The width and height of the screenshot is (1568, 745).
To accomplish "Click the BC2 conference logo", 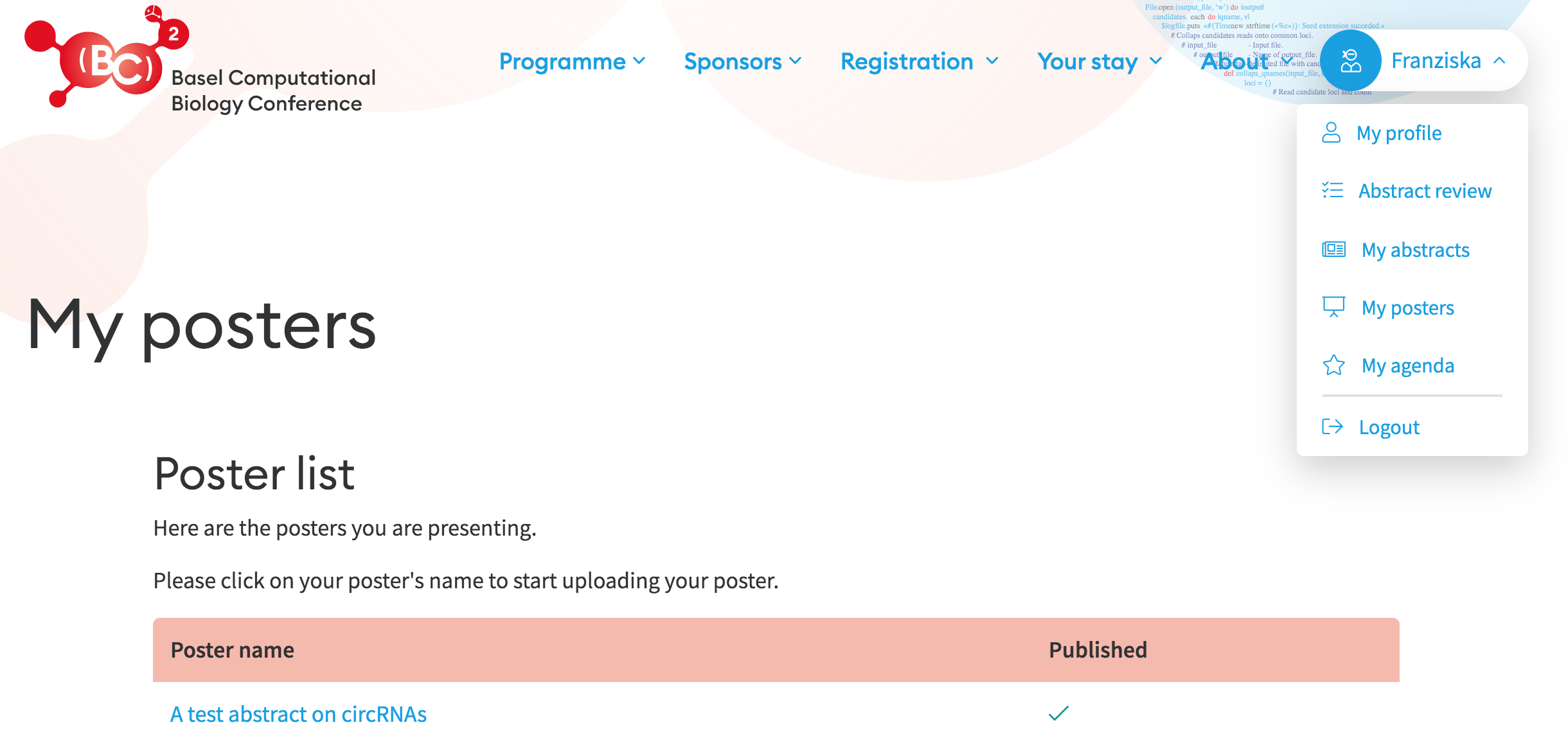I will click(x=106, y=57).
